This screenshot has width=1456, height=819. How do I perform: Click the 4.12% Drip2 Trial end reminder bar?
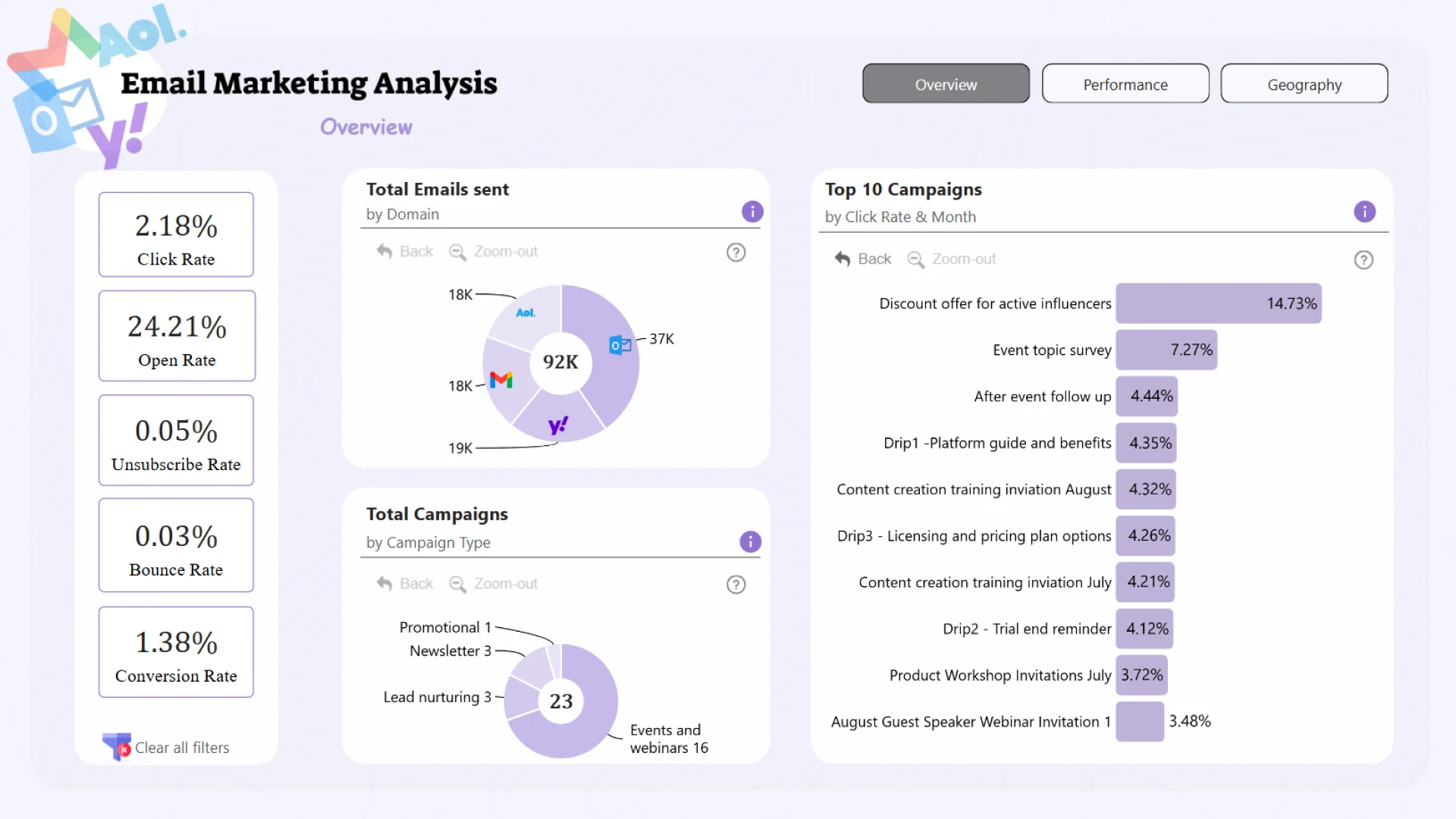point(1144,629)
